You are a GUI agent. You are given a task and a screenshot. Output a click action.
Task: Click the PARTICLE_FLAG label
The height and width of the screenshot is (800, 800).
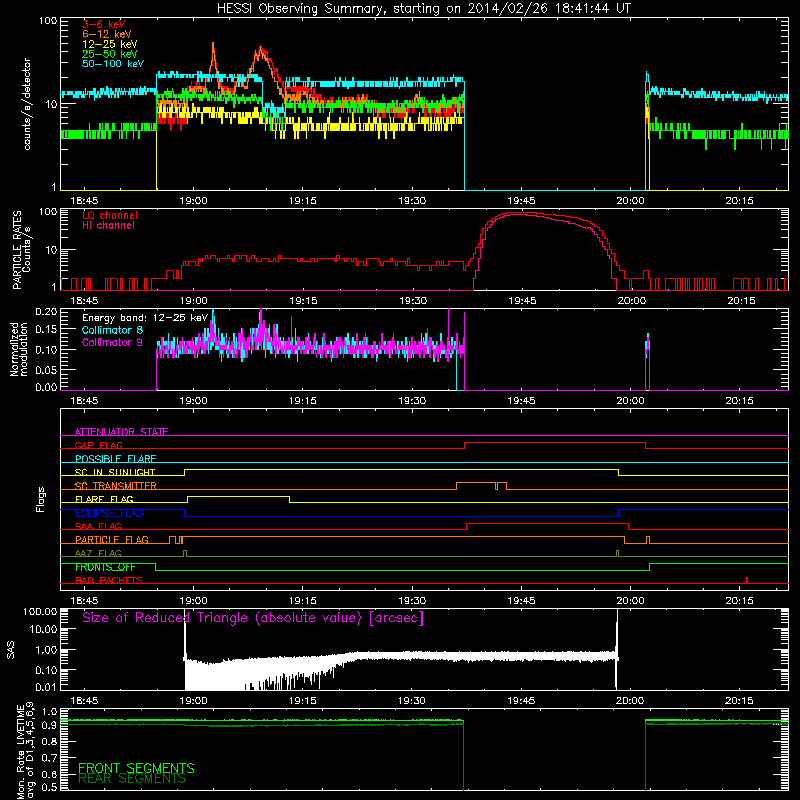[112, 539]
